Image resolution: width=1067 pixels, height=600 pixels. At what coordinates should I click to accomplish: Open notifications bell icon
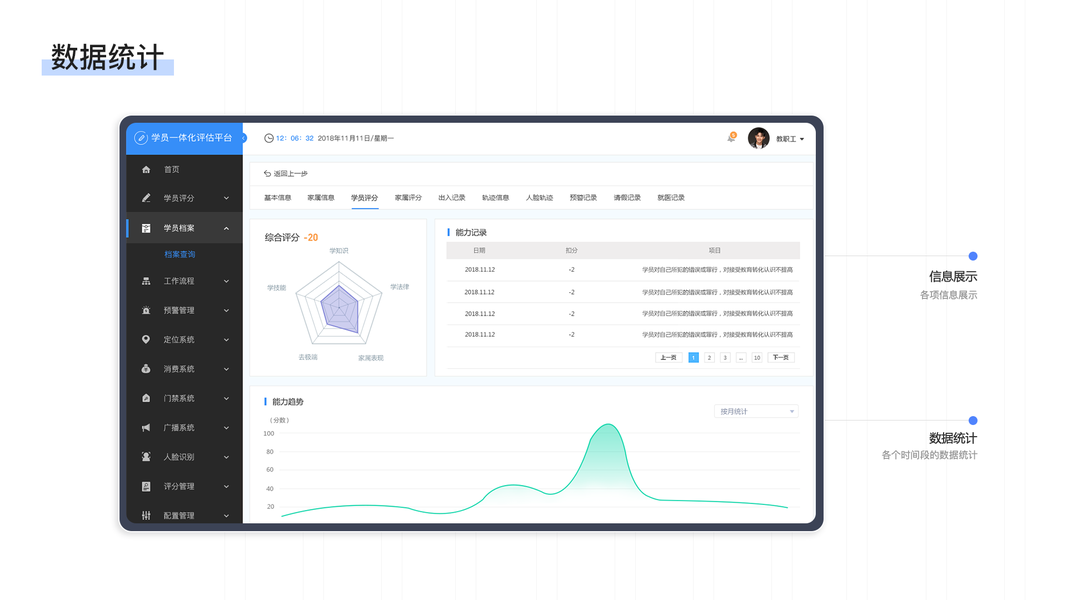(732, 137)
